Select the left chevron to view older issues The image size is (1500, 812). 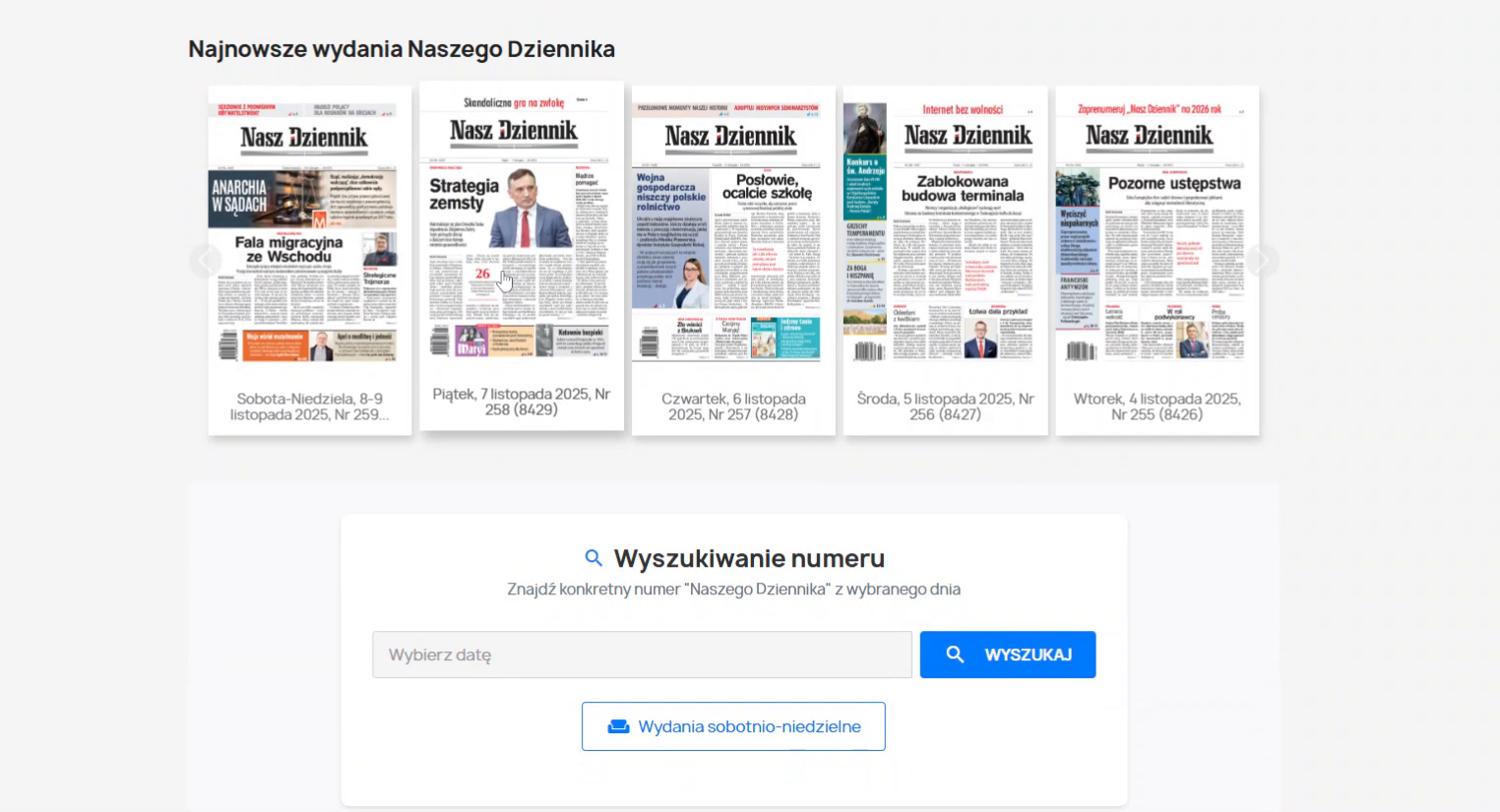206,260
